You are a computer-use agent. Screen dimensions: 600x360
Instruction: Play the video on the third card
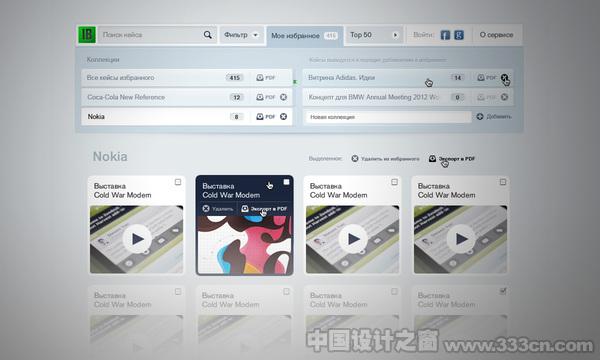[x=352, y=239]
